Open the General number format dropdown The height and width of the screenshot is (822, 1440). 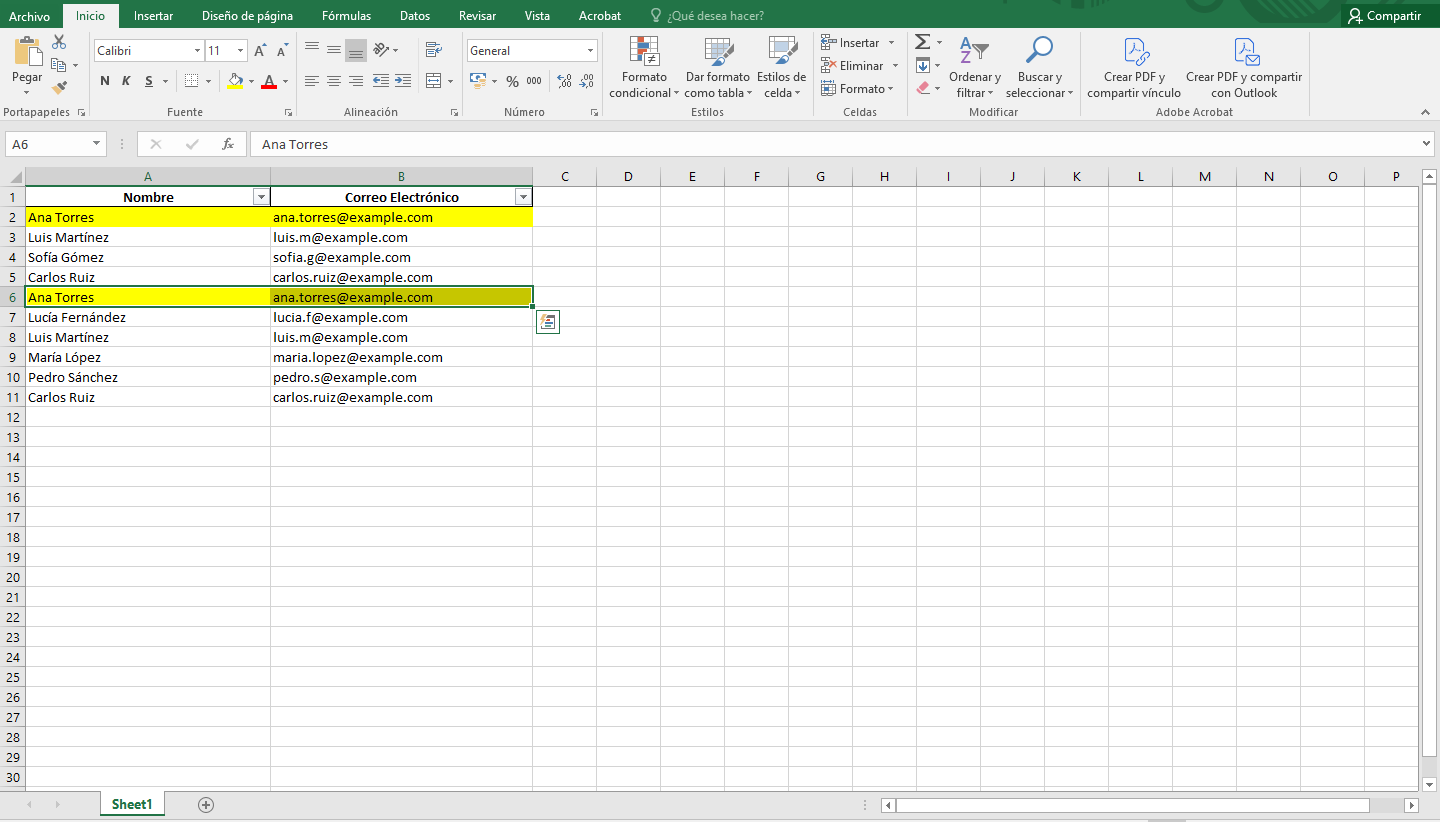coord(590,51)
